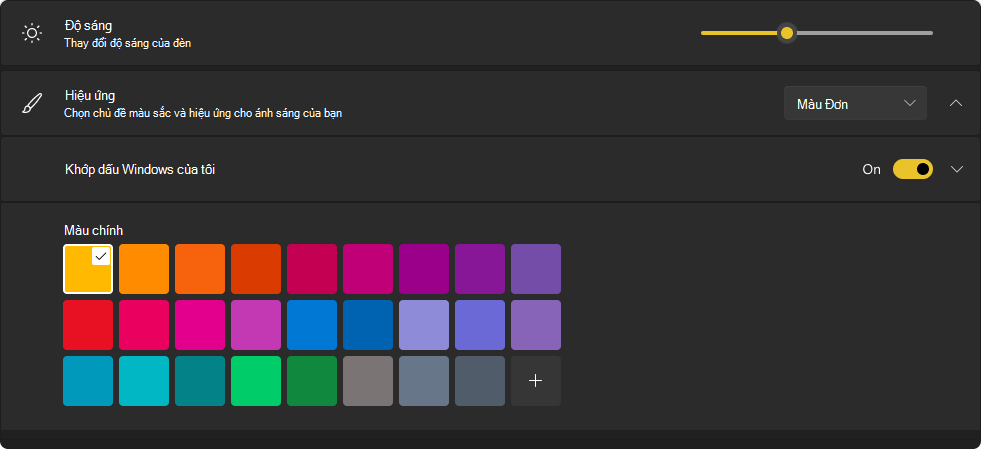Open the Màu Đơn effects dropdown
Image resolution: width=981 pixels, height=449 pixels.
tap(855, 103)
